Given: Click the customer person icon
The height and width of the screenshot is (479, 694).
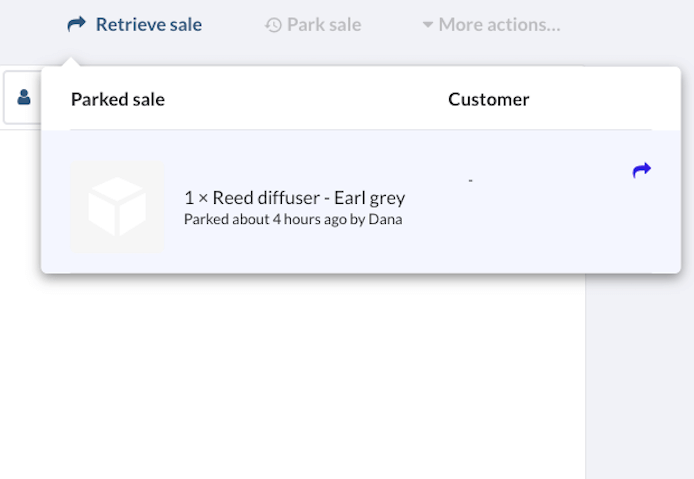Looking at the screenshot, I should click(x=23, y=97).
